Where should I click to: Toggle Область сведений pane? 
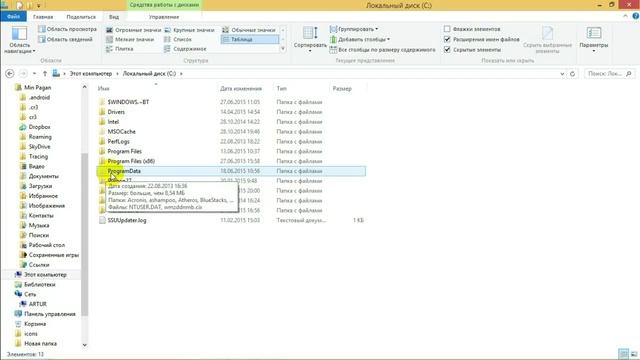tap(65, 39)
